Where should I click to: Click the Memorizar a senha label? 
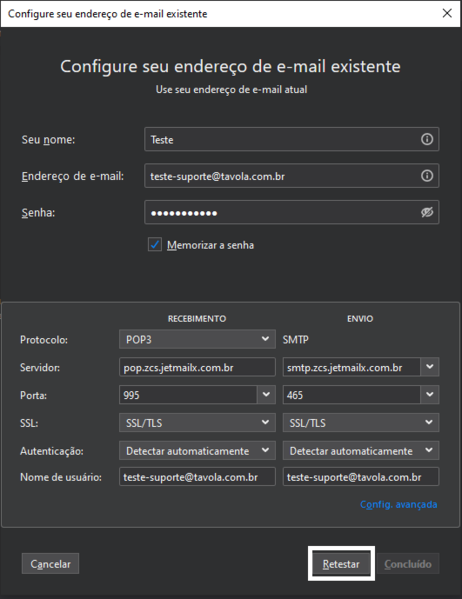click(211, 245)
